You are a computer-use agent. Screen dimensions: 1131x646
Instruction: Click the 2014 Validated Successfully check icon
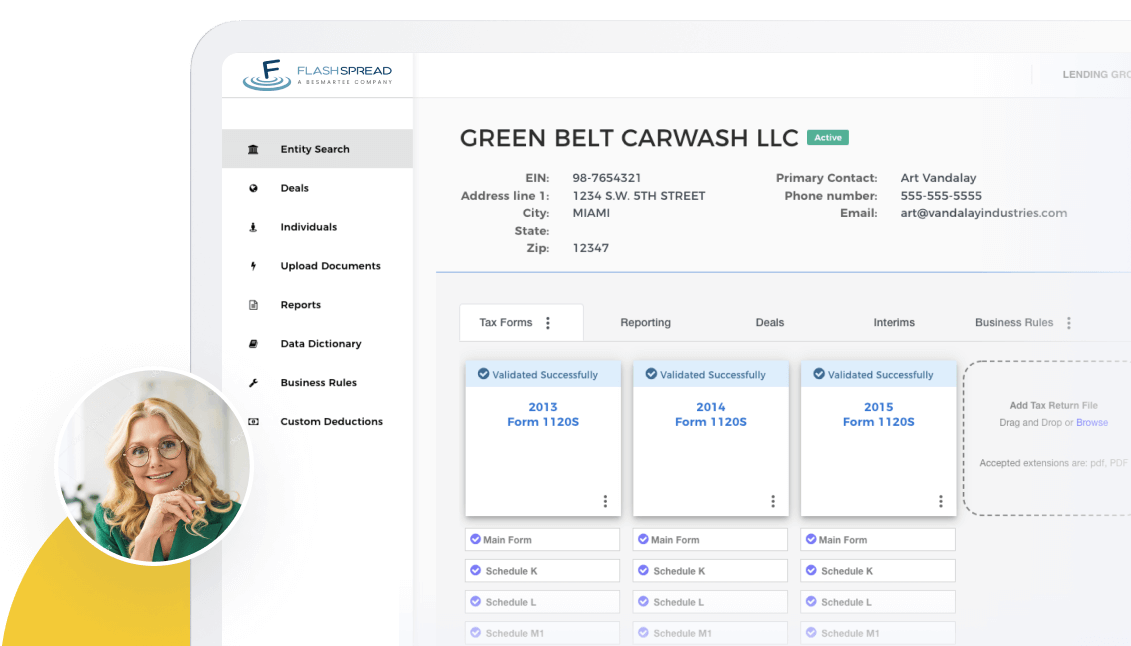pyautogui.click(x=651, y=374)
